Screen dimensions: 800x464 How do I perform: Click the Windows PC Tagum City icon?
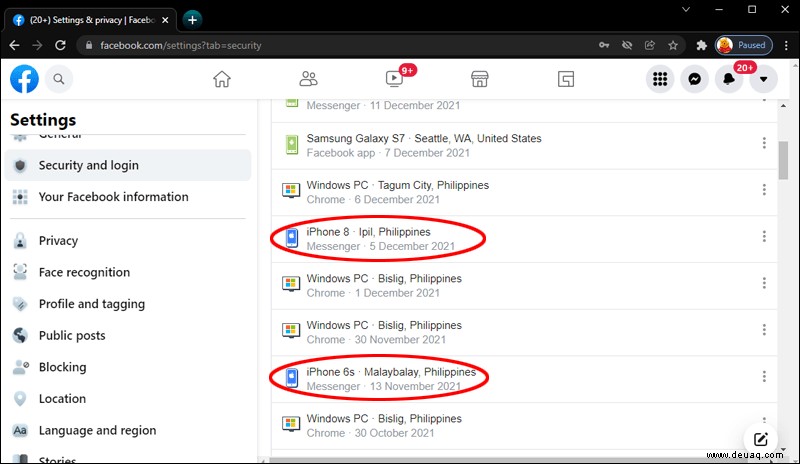coord(291,191)
